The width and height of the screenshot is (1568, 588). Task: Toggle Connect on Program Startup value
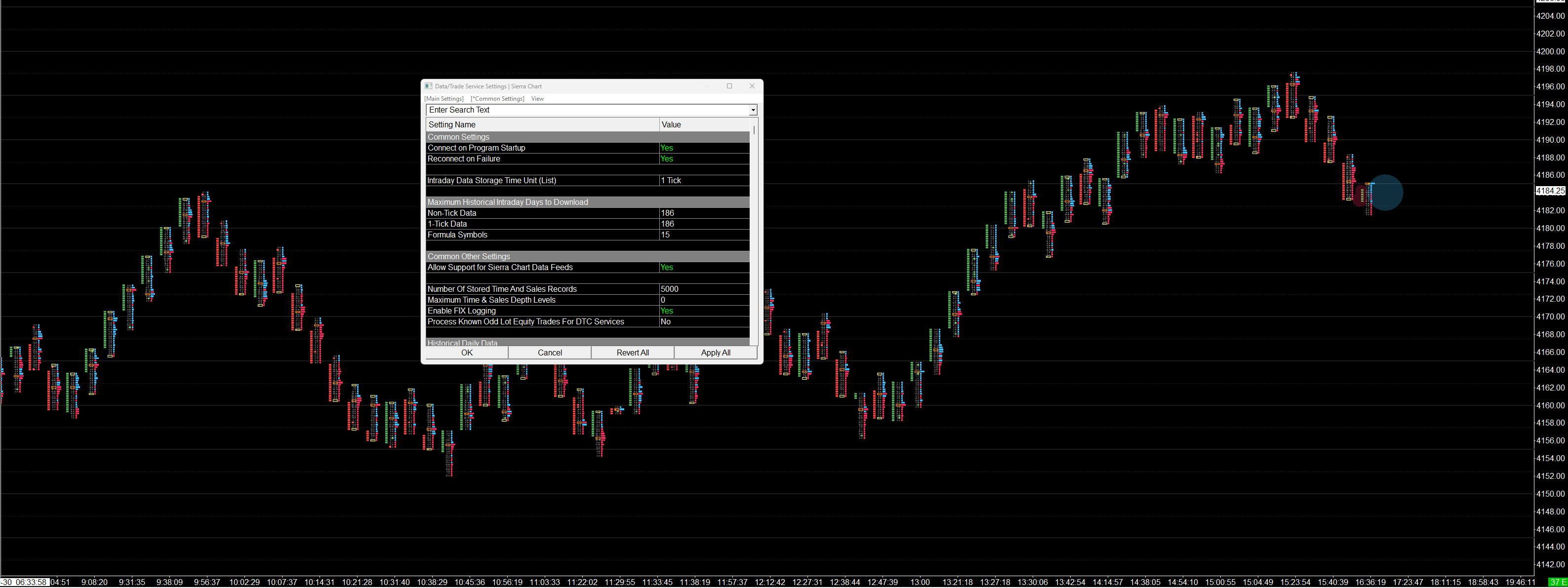(x=667, y=148)
